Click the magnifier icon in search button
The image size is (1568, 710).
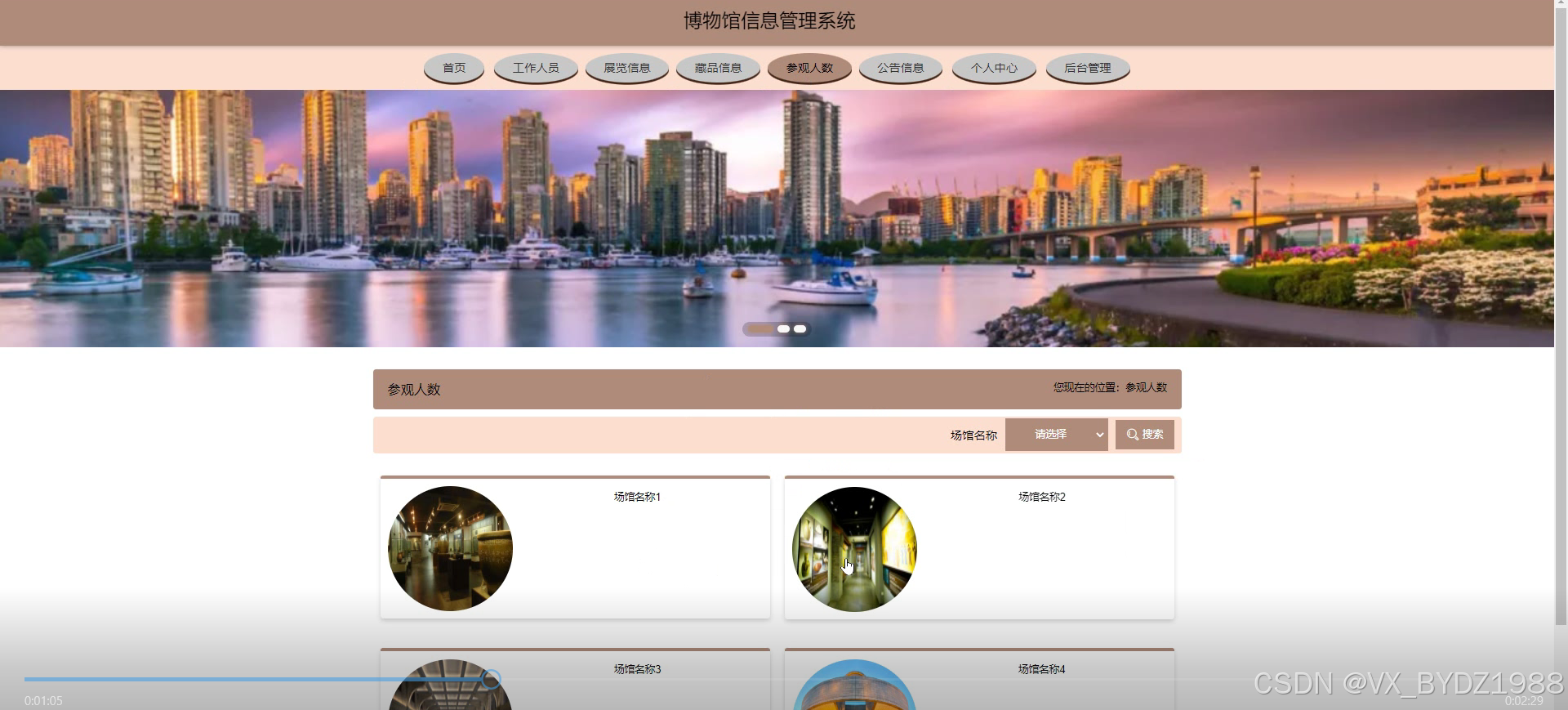pos(1133,435)
